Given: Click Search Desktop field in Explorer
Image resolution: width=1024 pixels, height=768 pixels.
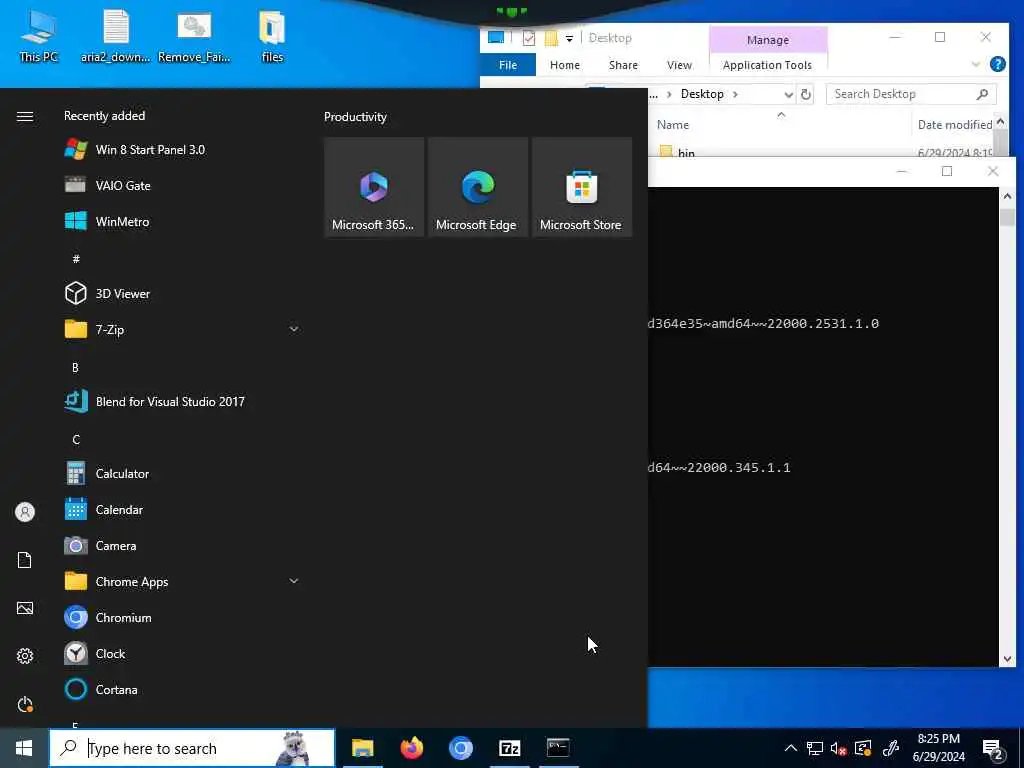Looking at the screenshot, I should click(x=911, y=94).
